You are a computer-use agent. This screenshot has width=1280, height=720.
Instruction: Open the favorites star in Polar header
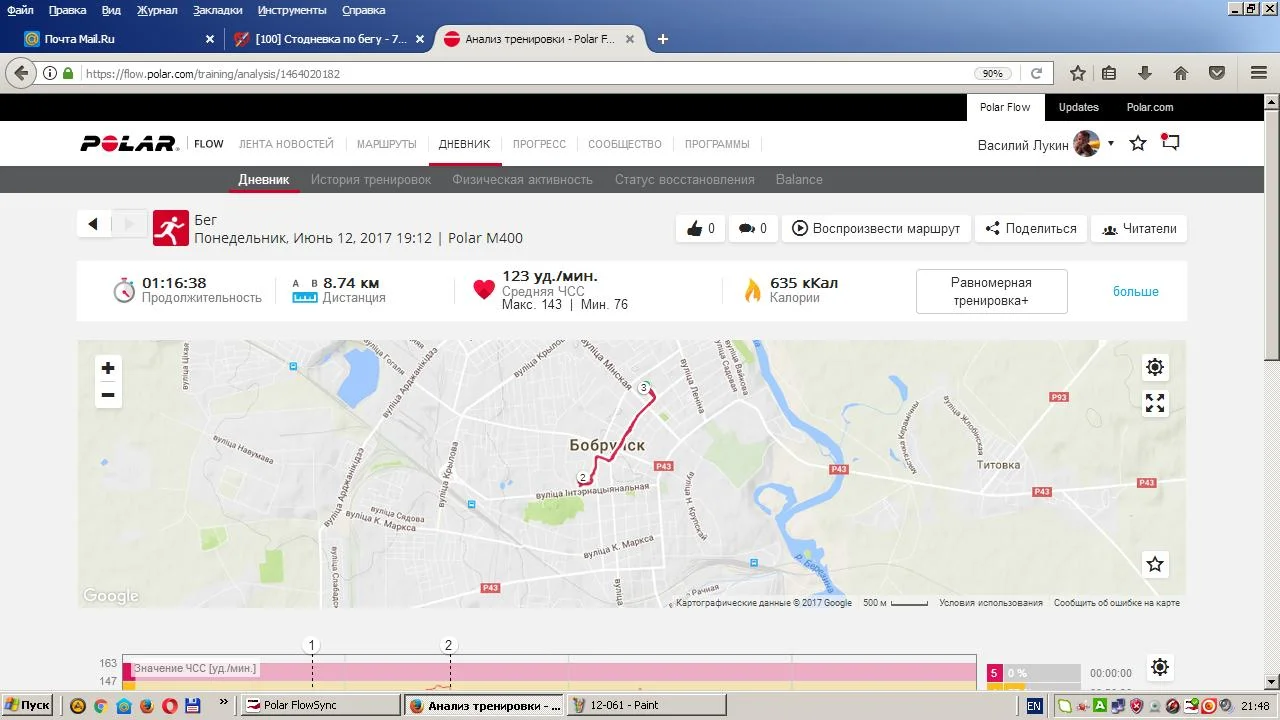click(1138, 144)
